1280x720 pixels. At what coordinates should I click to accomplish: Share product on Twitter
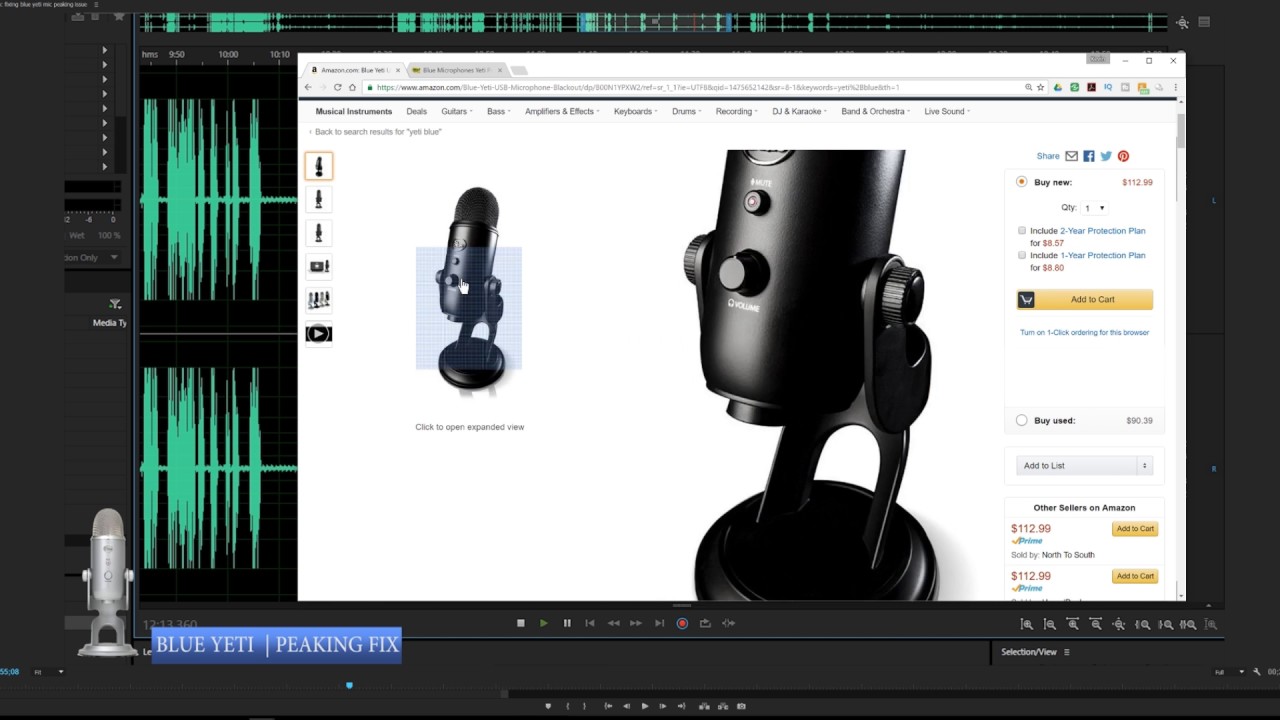(x=1106, y=156)
